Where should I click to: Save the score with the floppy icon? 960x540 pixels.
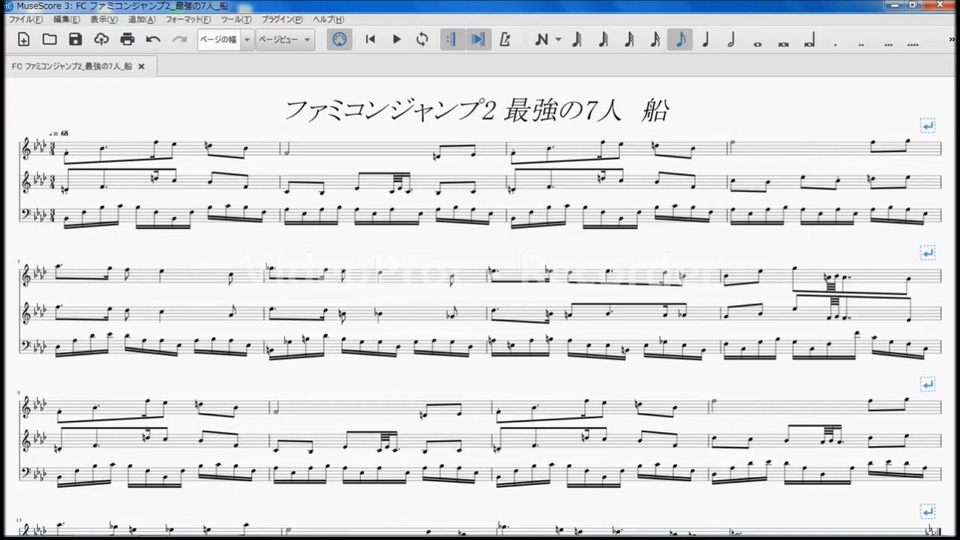[x=75, y=40]
